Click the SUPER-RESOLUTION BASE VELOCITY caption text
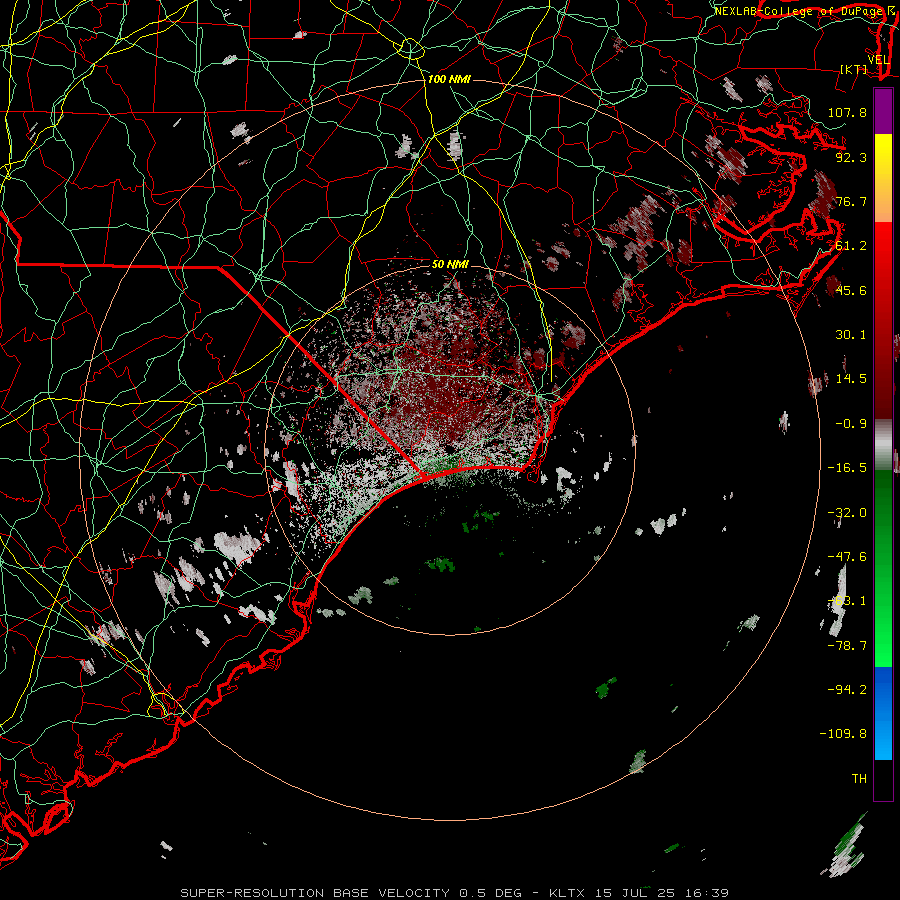Viewport: 900px width, 900px height. click(x=315, y=893)
